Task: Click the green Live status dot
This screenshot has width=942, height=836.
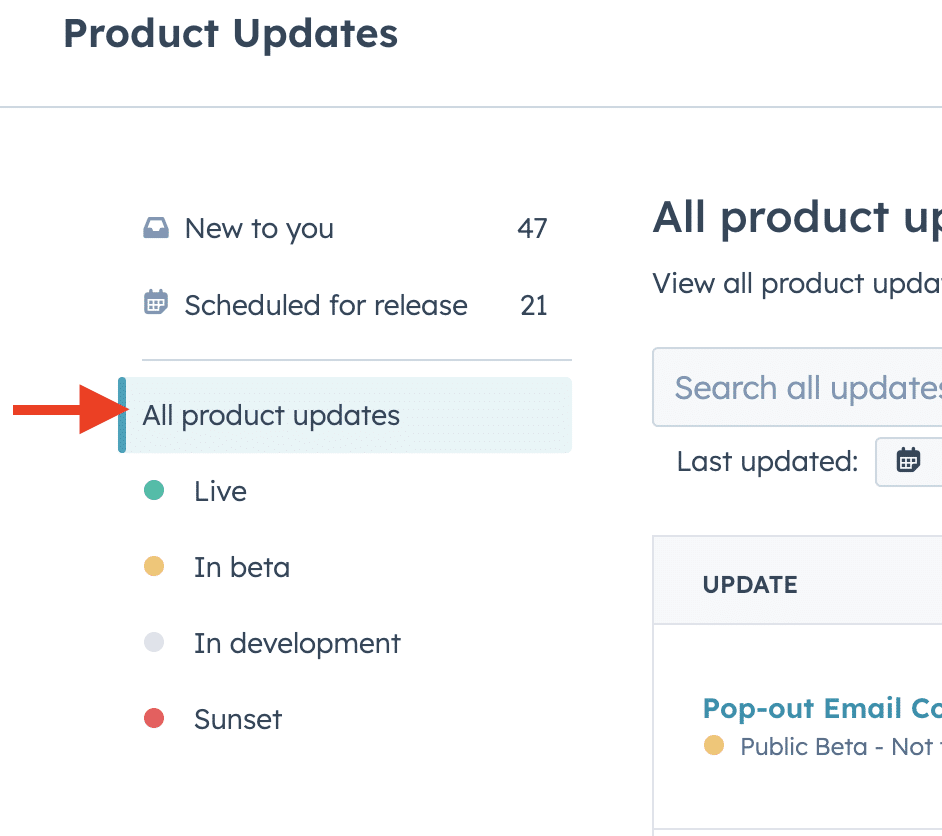Action: tap(154, 490)
